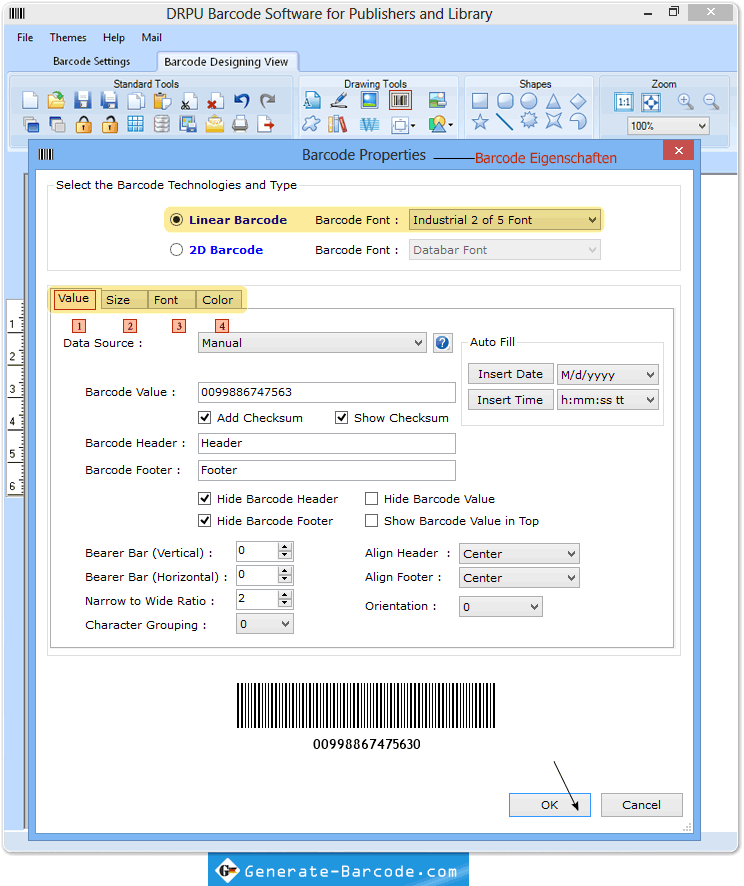This screenshot has height=886, width=744.
Task: Enable Show Barcode Value in Top
Action: click(x=371, y=520)
